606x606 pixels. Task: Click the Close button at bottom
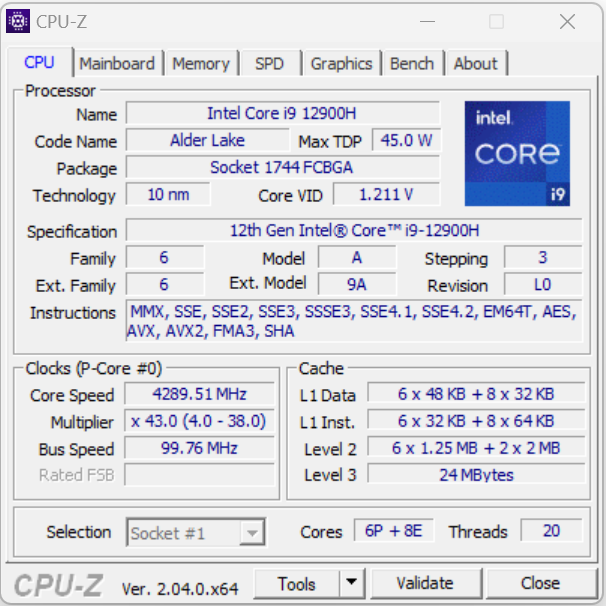pos(540,583)
